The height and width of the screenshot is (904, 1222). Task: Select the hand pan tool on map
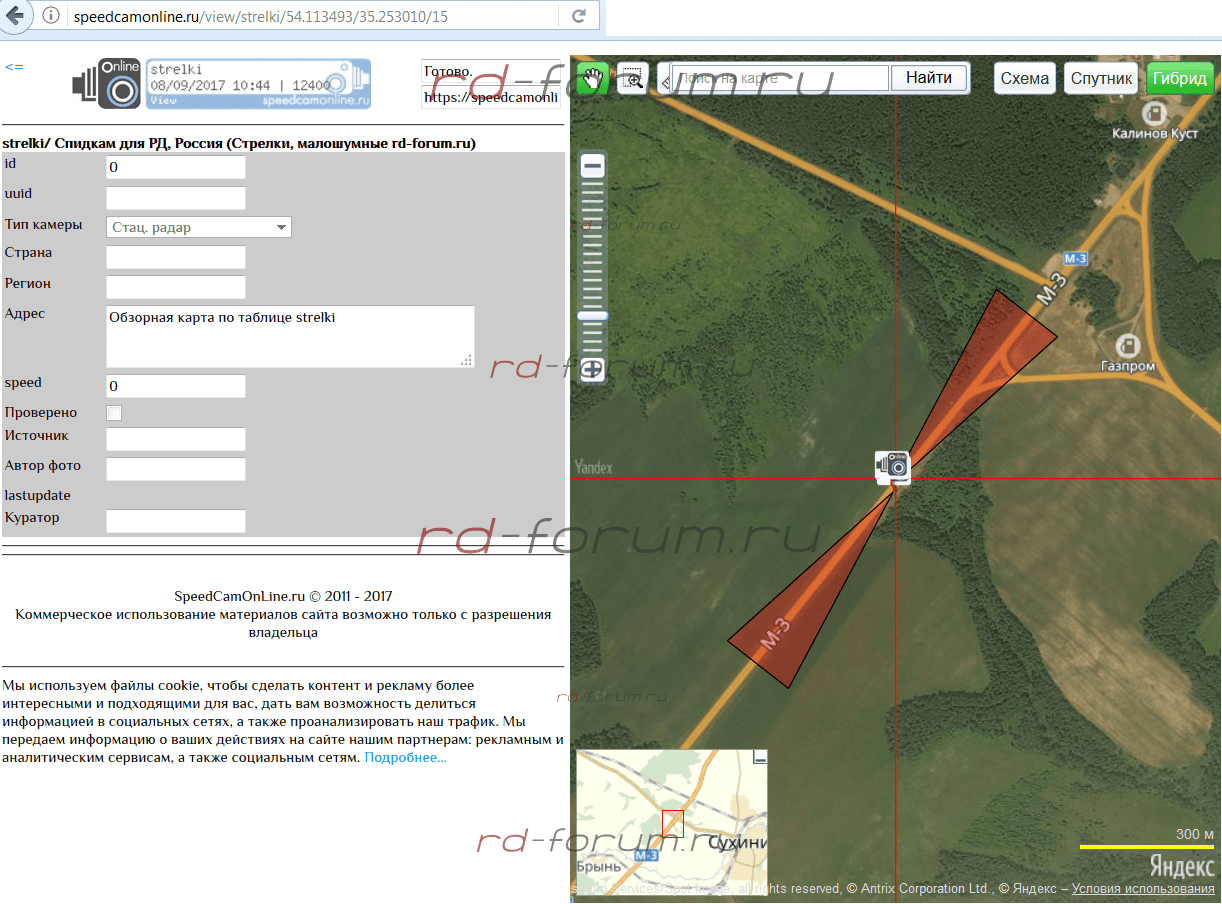click(592, 79)
